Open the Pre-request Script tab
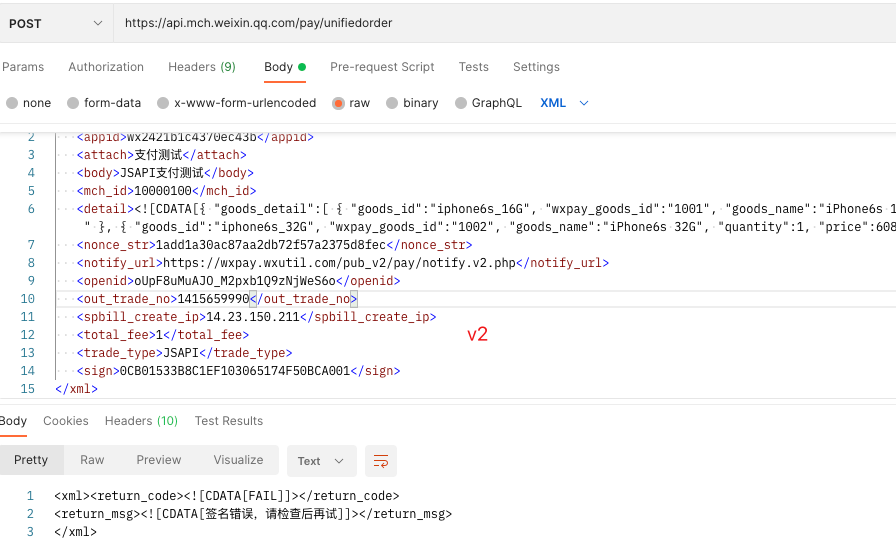 tap(382, 67)
